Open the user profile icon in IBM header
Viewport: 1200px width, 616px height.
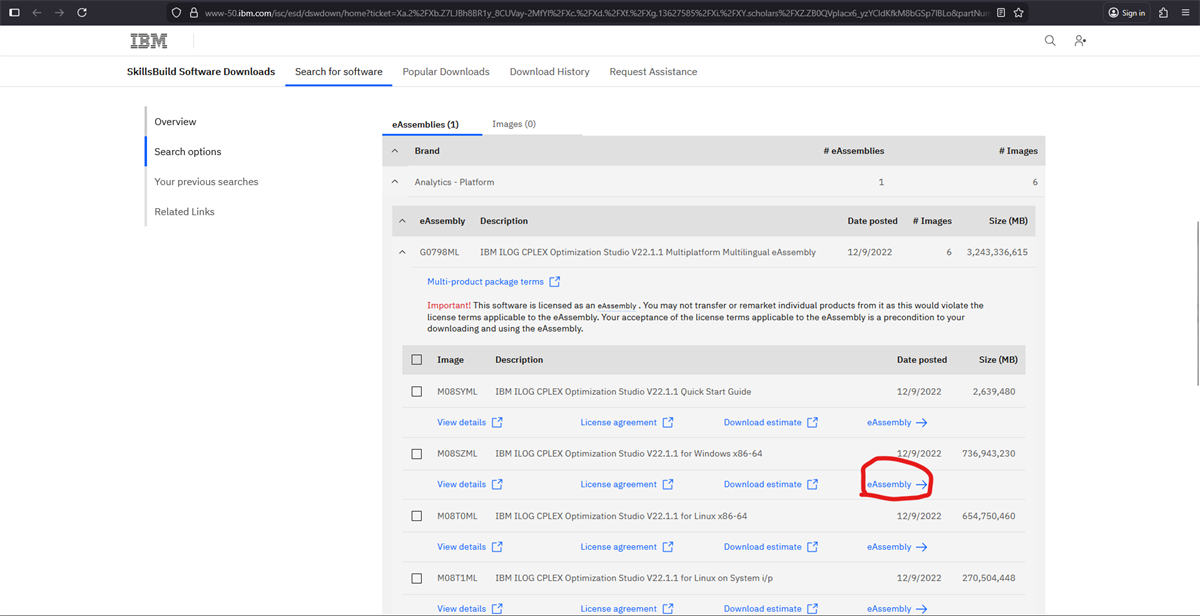click(1080, 41)
